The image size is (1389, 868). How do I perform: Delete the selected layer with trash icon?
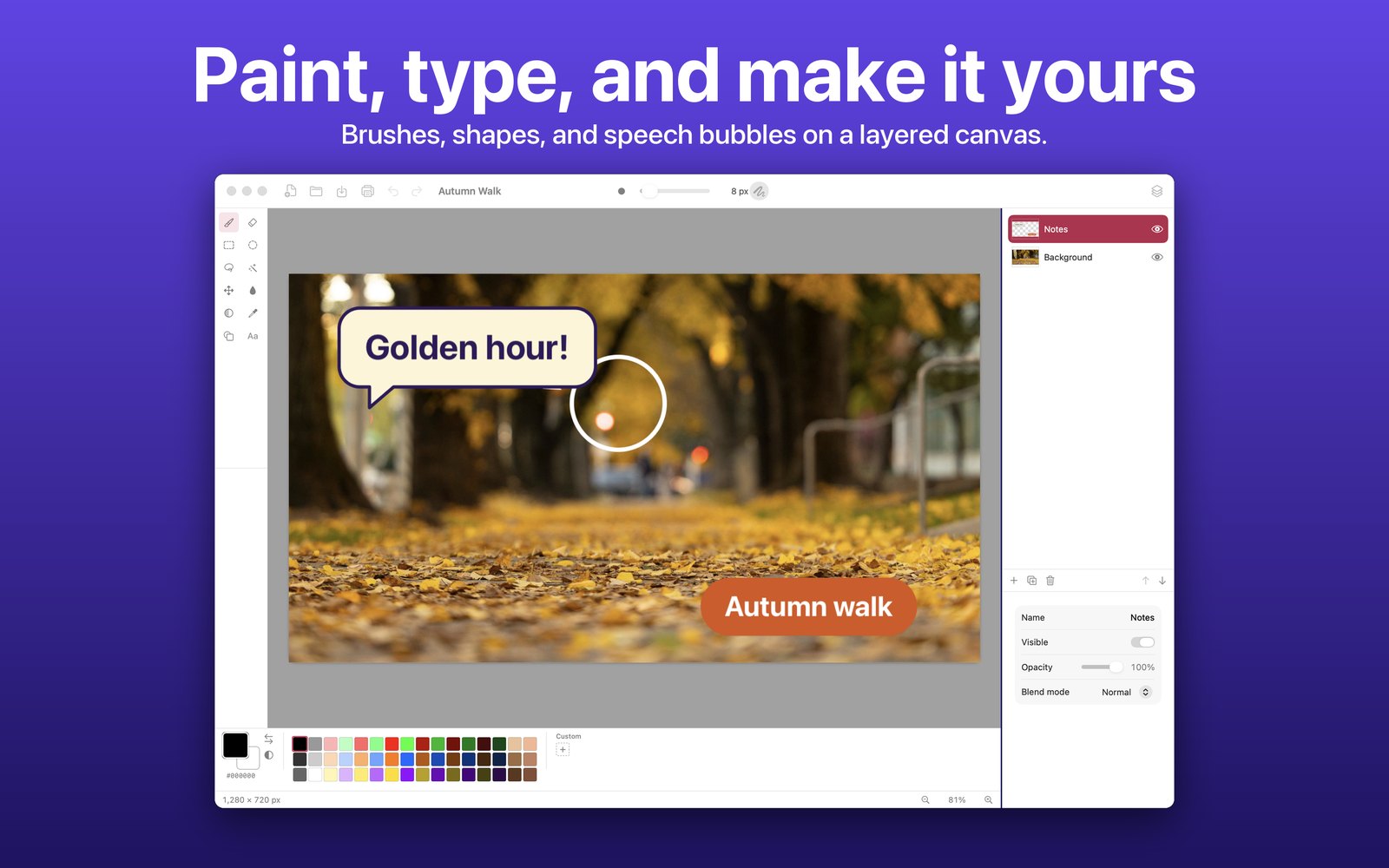coord(1050,581)
